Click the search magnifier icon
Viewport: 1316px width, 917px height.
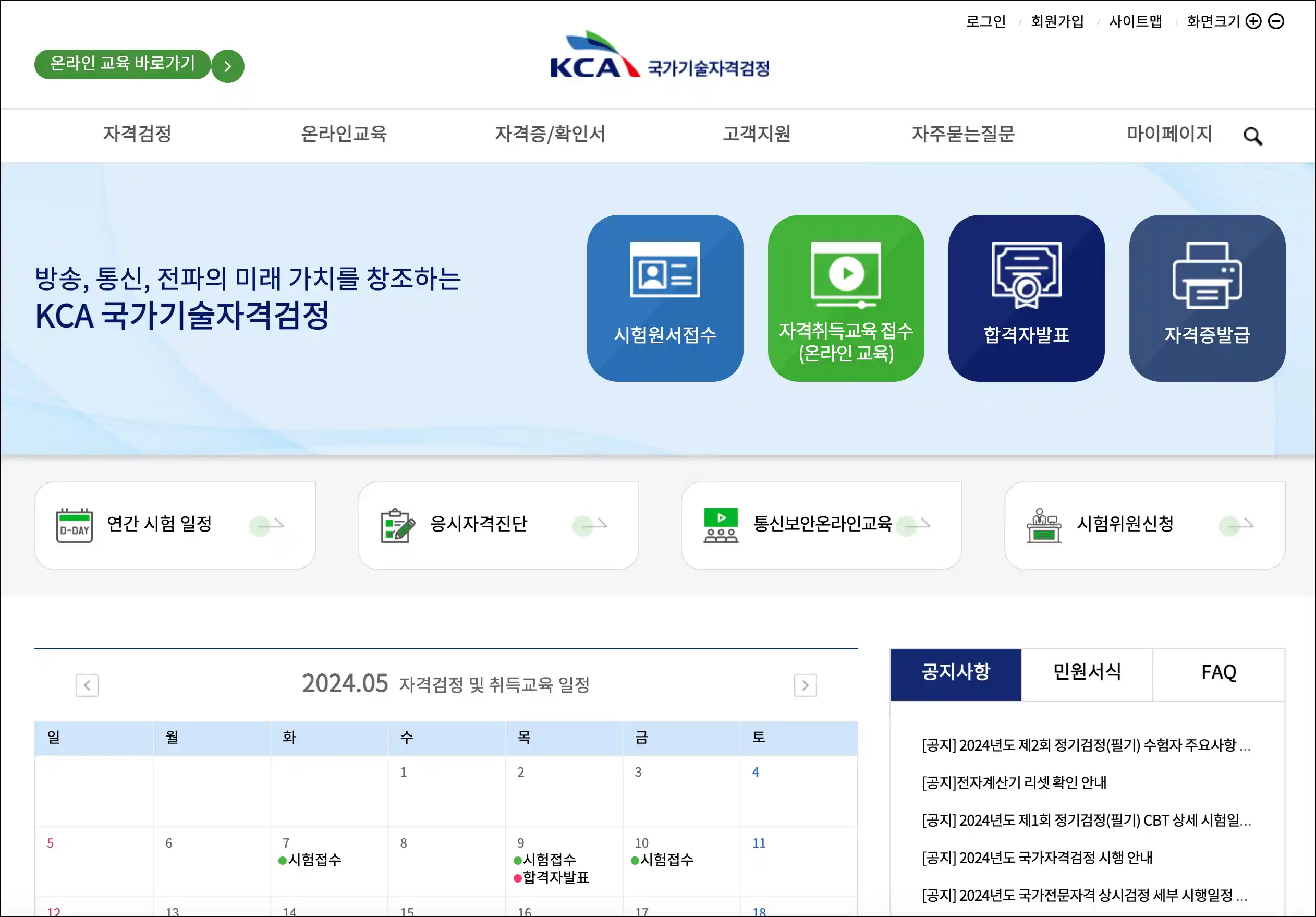tap(1252, 137)
